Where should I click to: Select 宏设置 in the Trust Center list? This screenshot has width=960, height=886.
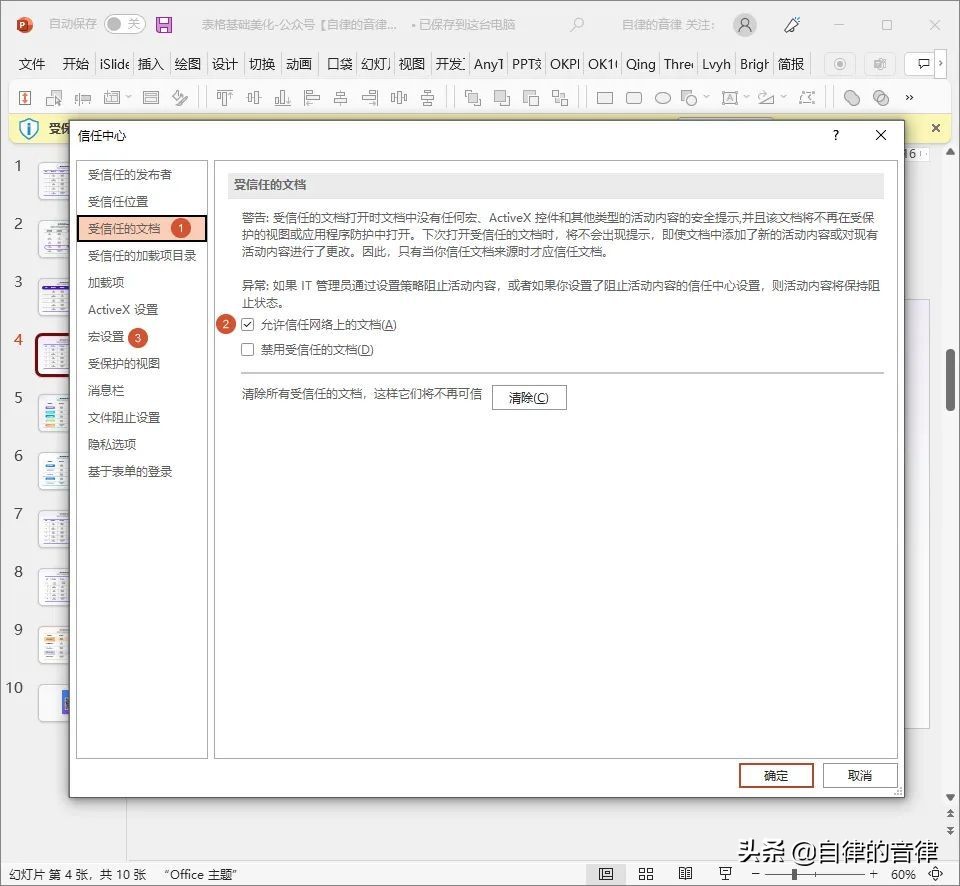[x=112, y=337]
